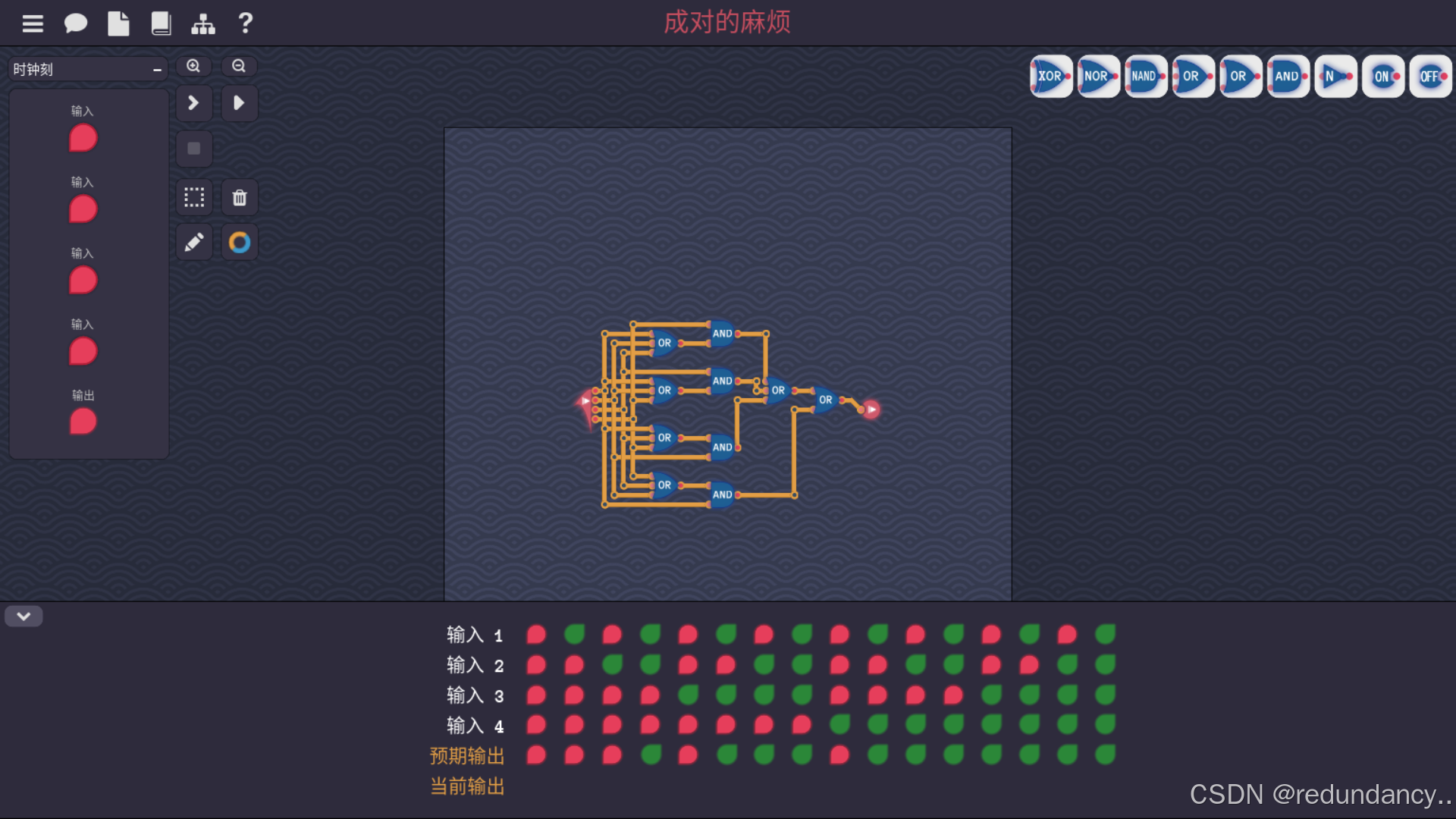
Task: Pick the NAND gate from palette
Action: pyautogui.click(x=1145, y=77)
